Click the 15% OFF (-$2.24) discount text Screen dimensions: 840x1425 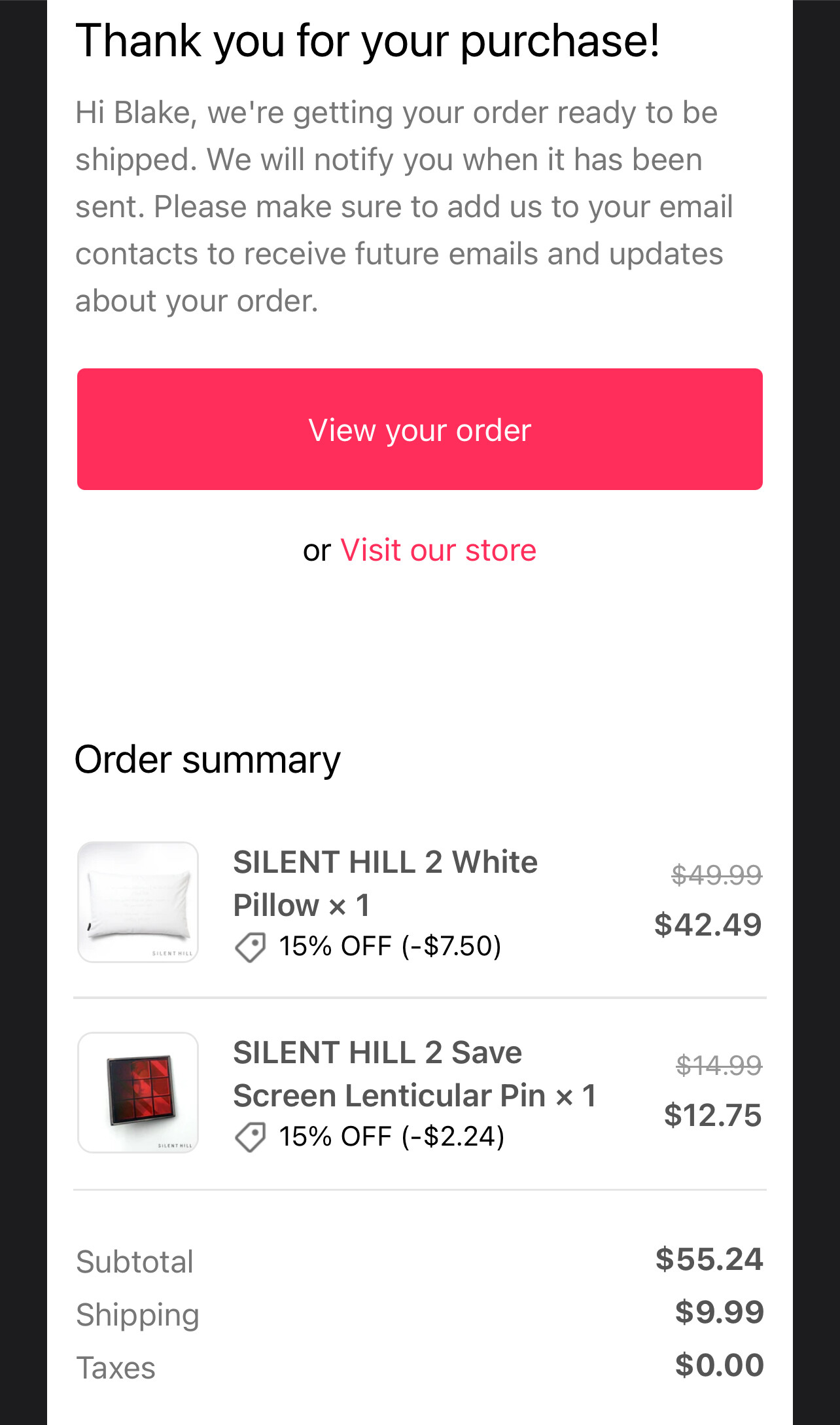click(391, 1136)
